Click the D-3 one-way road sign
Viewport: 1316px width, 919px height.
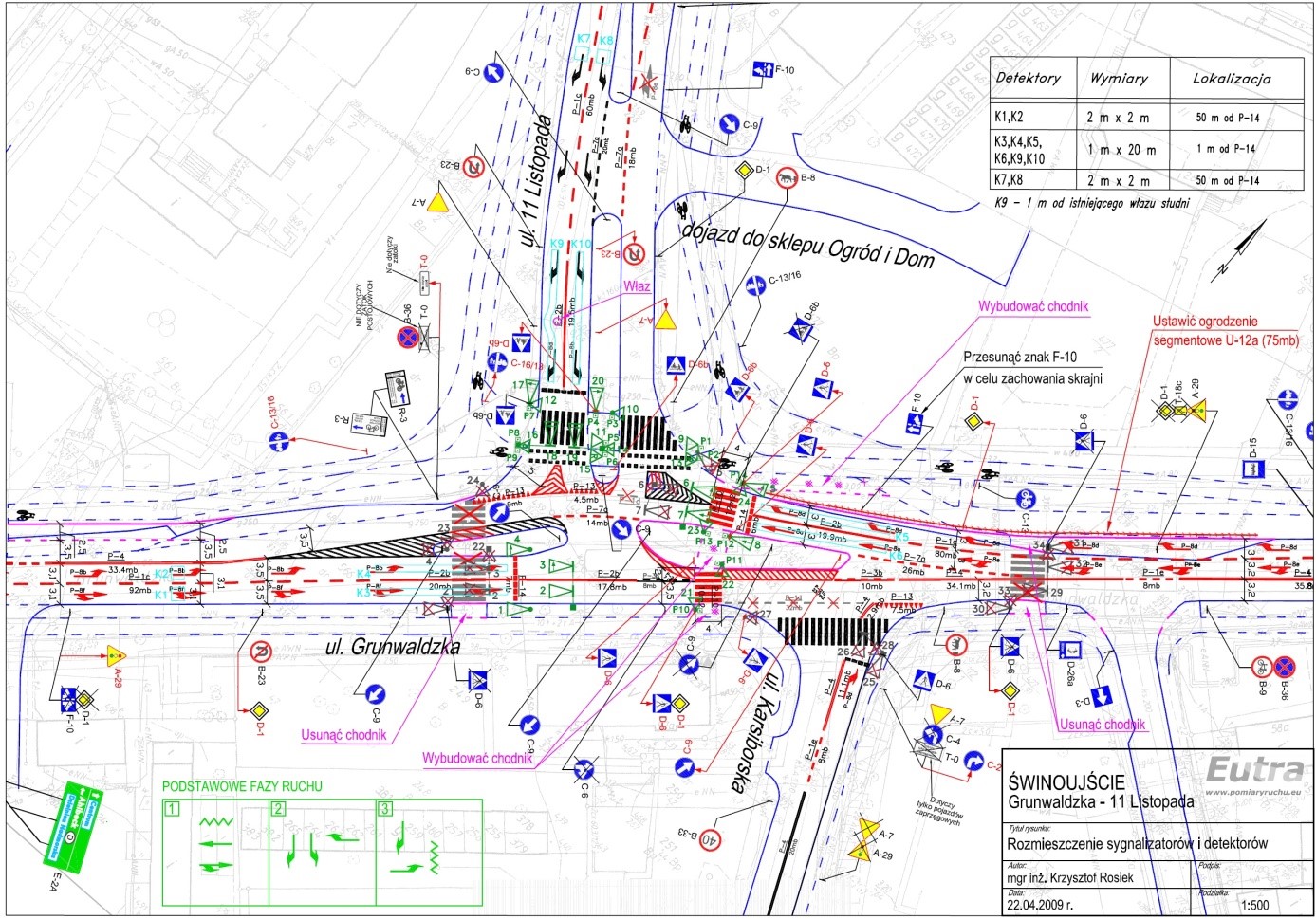click(x=1103, y=696)
